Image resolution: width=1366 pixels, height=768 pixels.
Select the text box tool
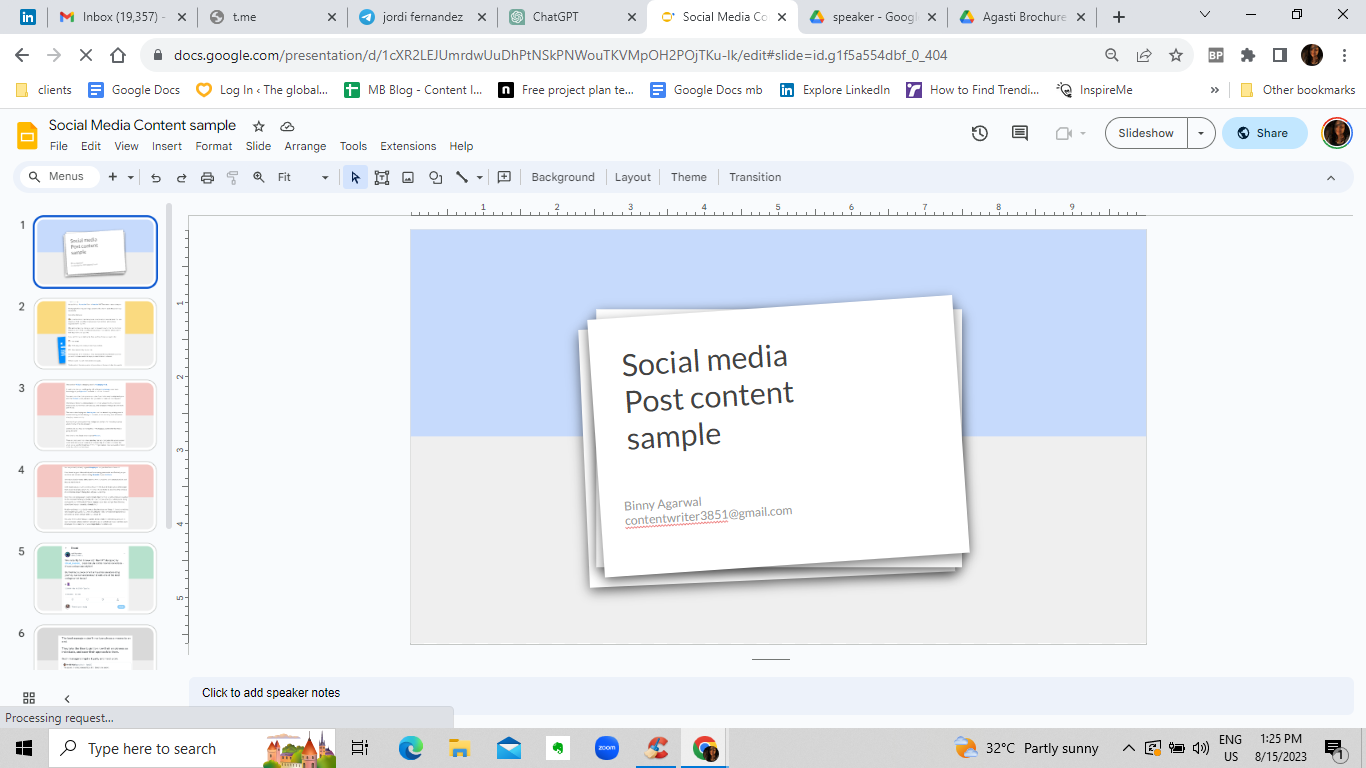(x=382, y=177)
